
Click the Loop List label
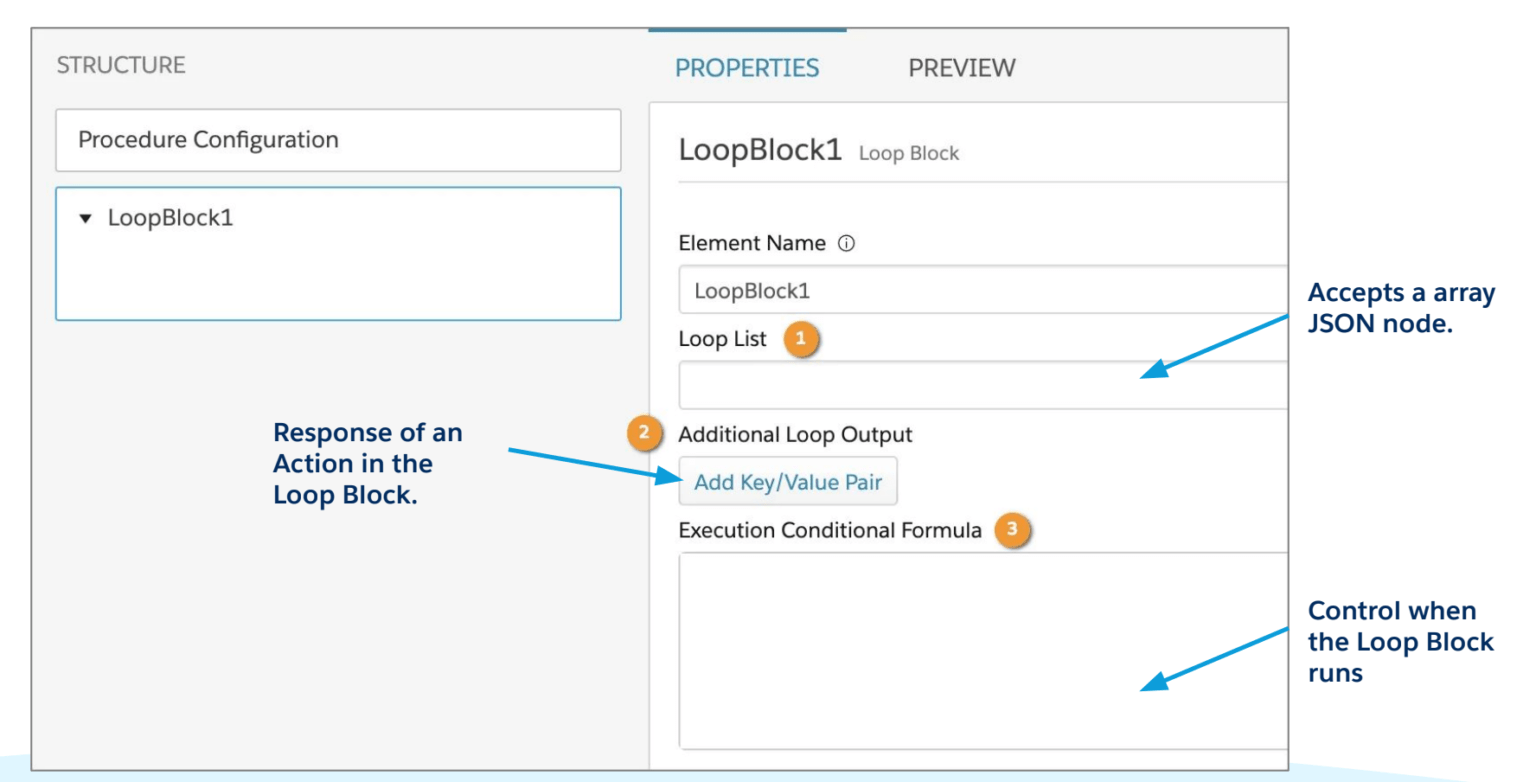(722, 339)
